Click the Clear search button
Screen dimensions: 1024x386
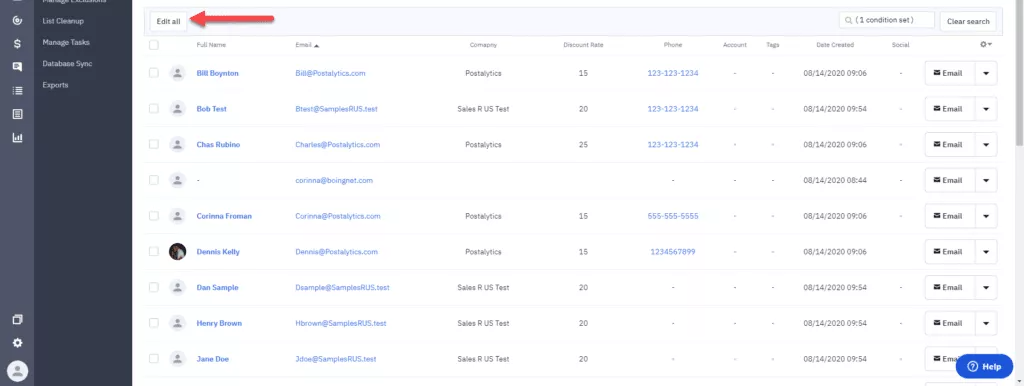(968, 22)
